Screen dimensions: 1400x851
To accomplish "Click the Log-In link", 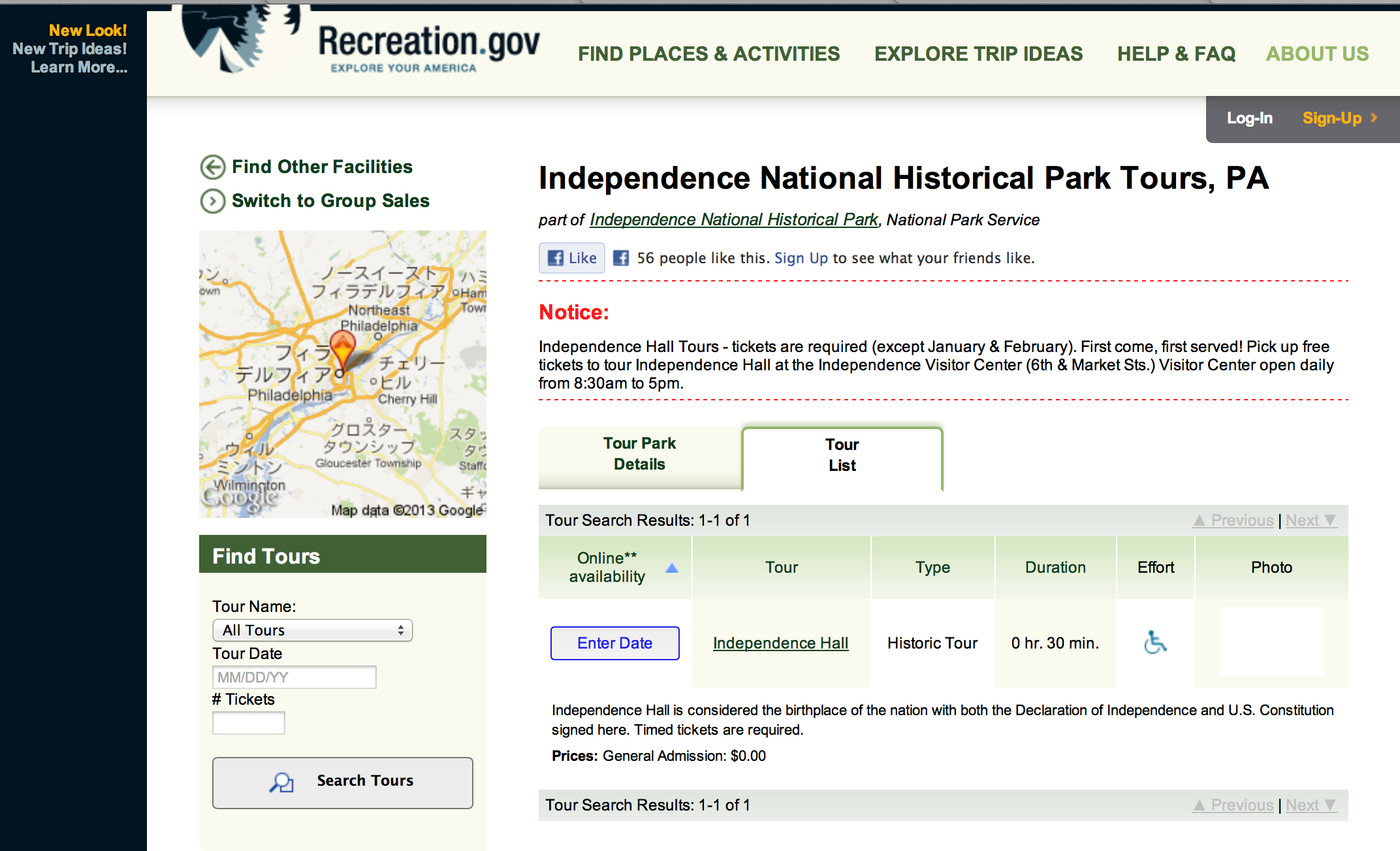I will click(1249, 118).
